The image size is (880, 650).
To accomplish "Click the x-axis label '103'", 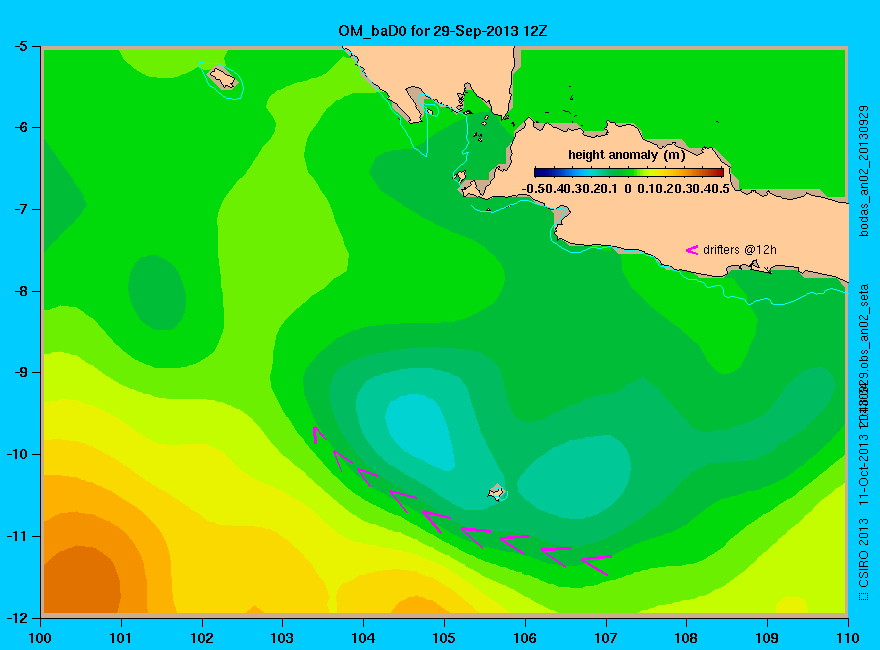I will click(x=282, y=638).
